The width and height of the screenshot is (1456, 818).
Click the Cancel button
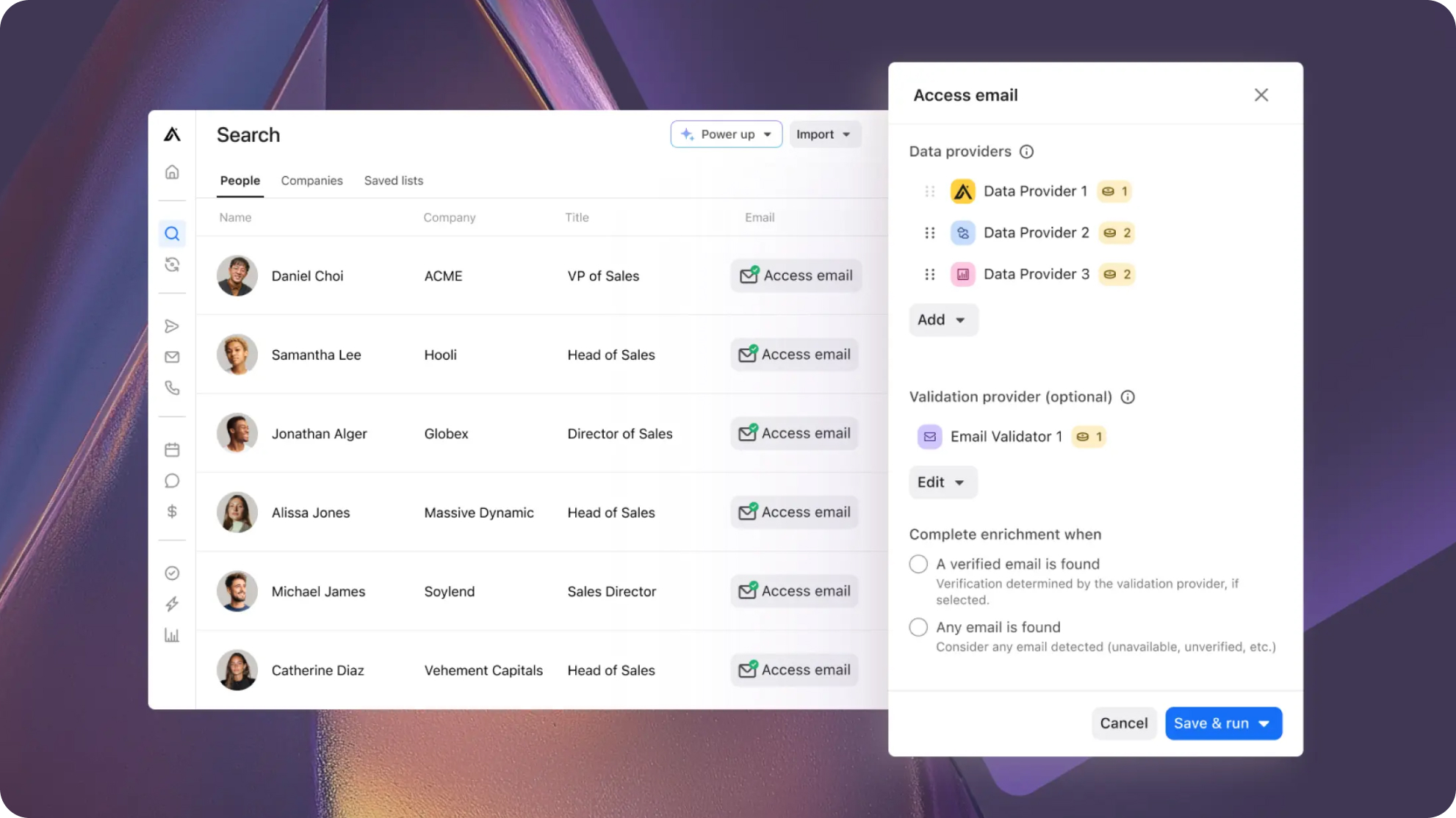[x=1123, y=723]
